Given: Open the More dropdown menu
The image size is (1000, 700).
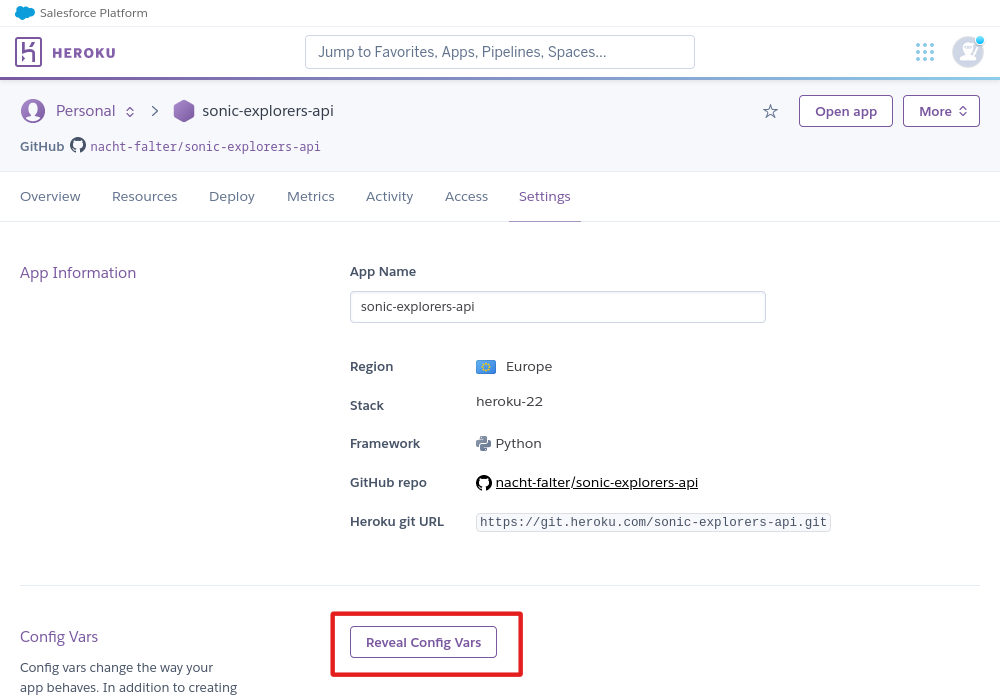Looking at the screenshot, I should 941,112.
